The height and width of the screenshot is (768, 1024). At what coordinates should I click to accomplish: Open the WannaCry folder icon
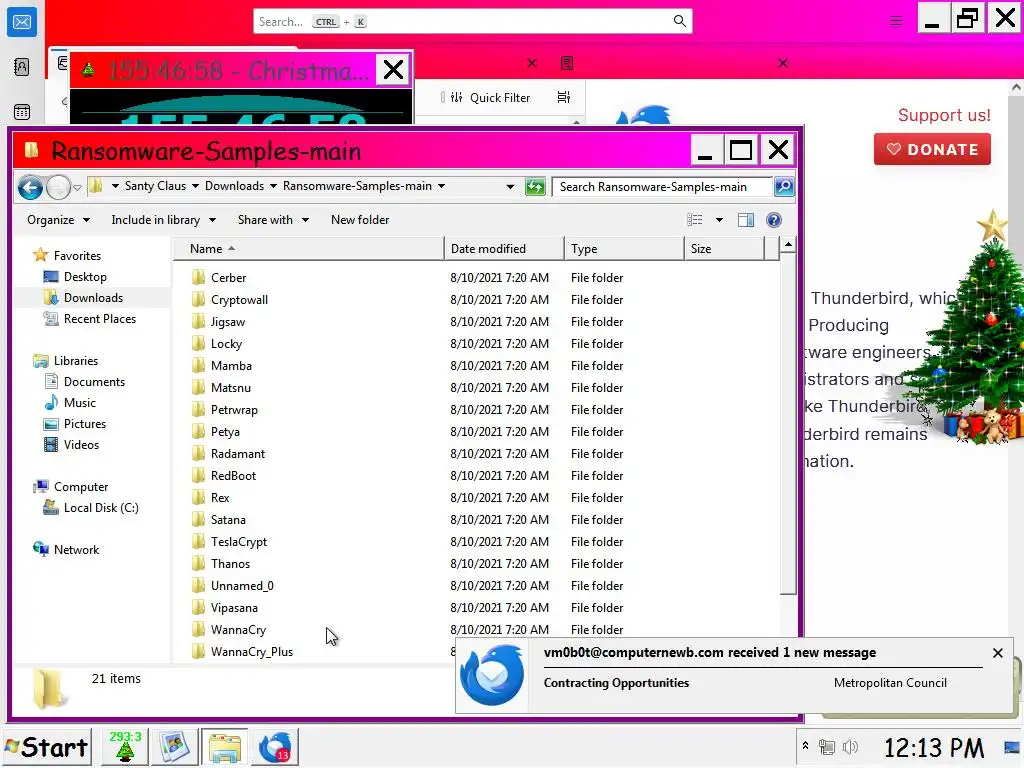tap(199, 630)
